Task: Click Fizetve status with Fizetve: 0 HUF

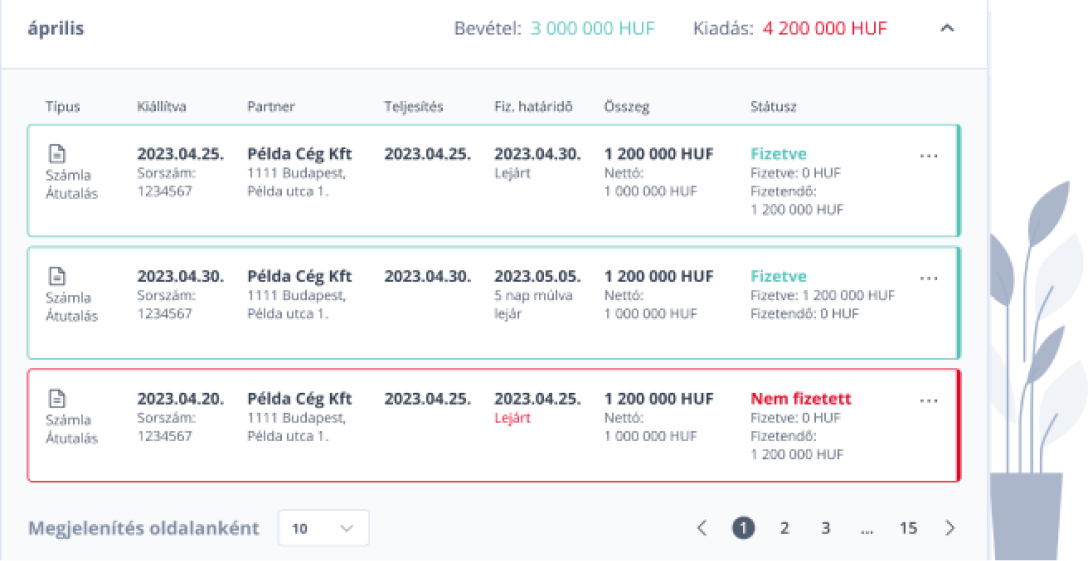Action: [x=779, y=154]
